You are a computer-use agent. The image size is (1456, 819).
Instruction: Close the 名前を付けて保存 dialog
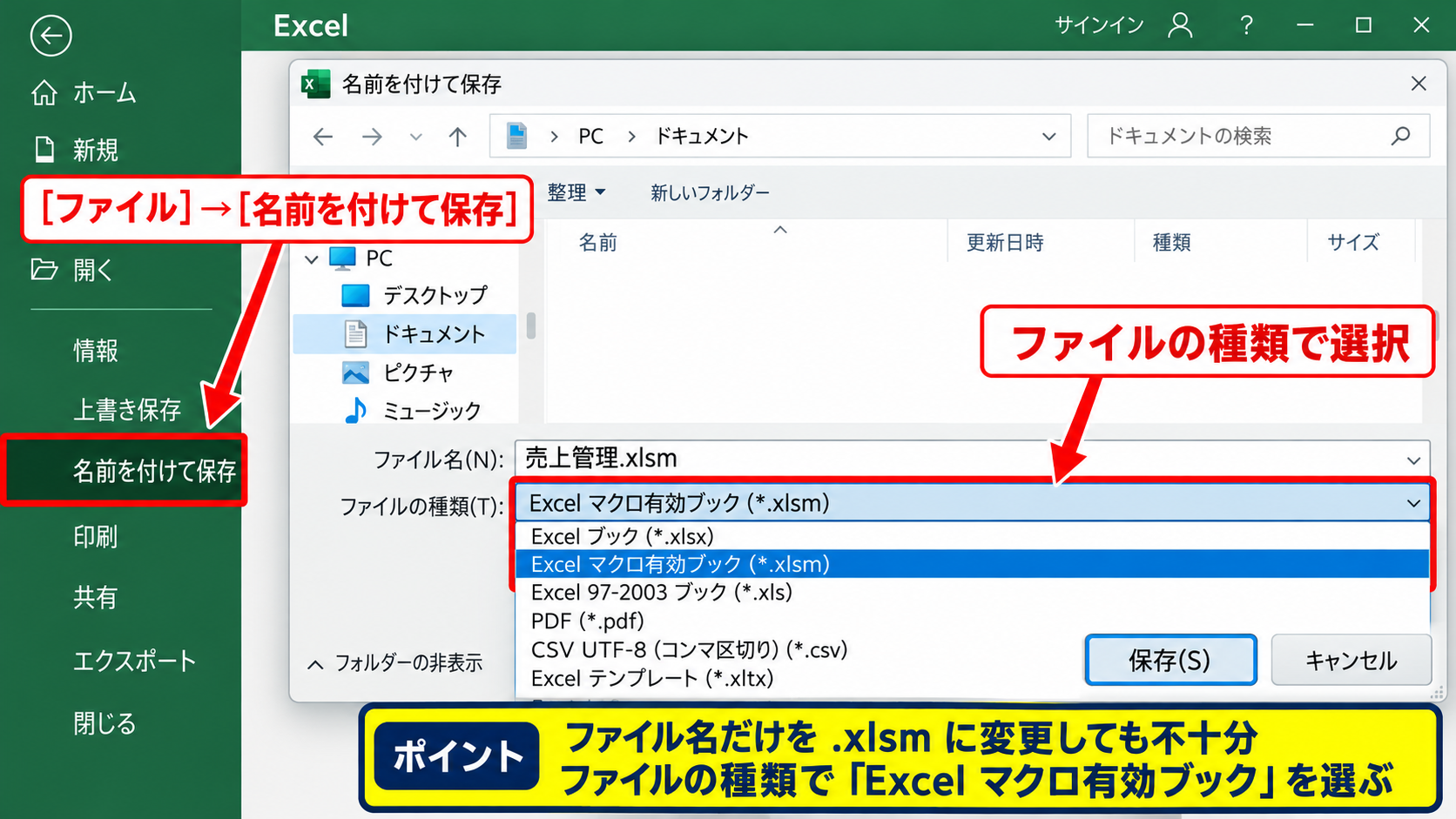pos(1419,84)
